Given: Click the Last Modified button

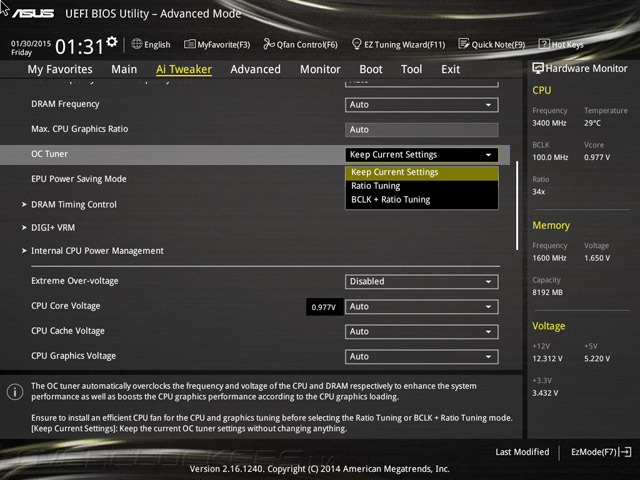Looking at the screenshot, I should [522, 452].
